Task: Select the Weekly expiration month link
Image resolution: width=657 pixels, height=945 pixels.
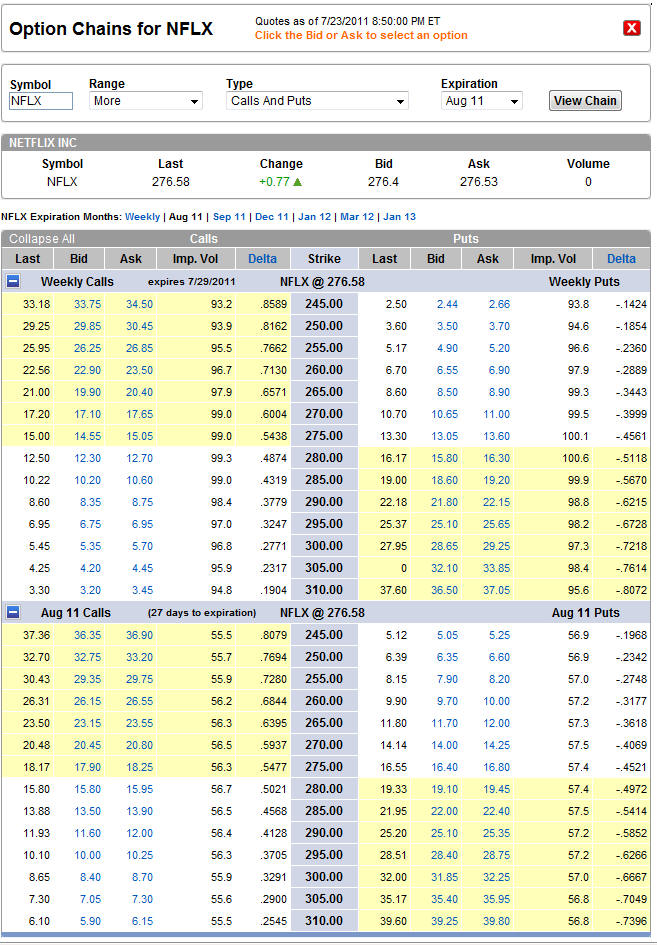Action: (142, 216)
